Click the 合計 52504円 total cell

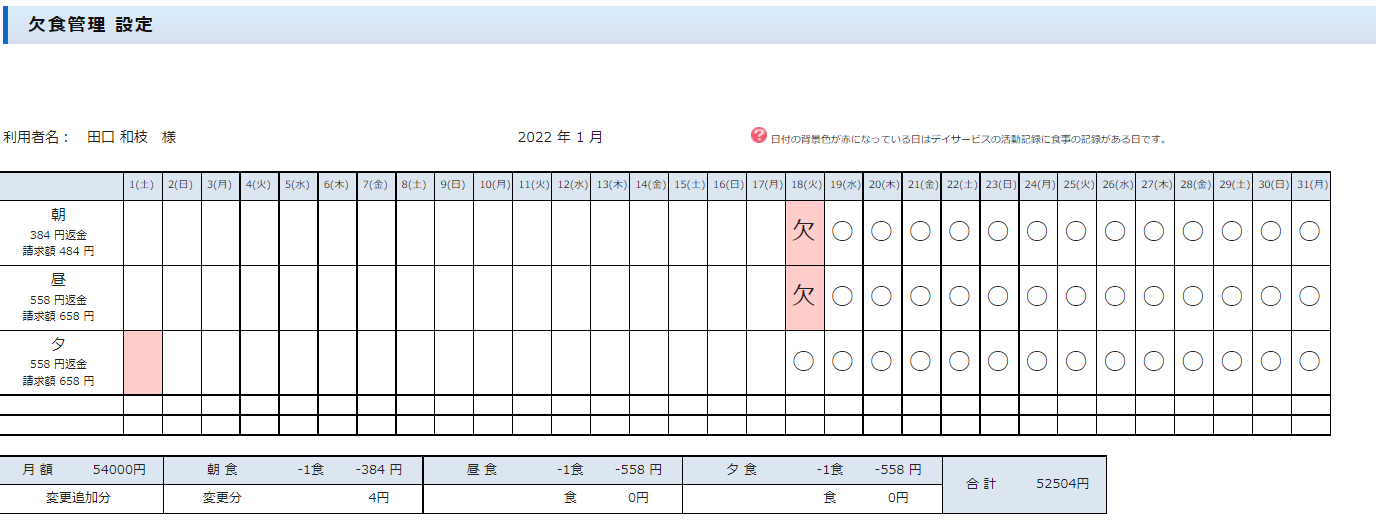[x=1024, y=484]
